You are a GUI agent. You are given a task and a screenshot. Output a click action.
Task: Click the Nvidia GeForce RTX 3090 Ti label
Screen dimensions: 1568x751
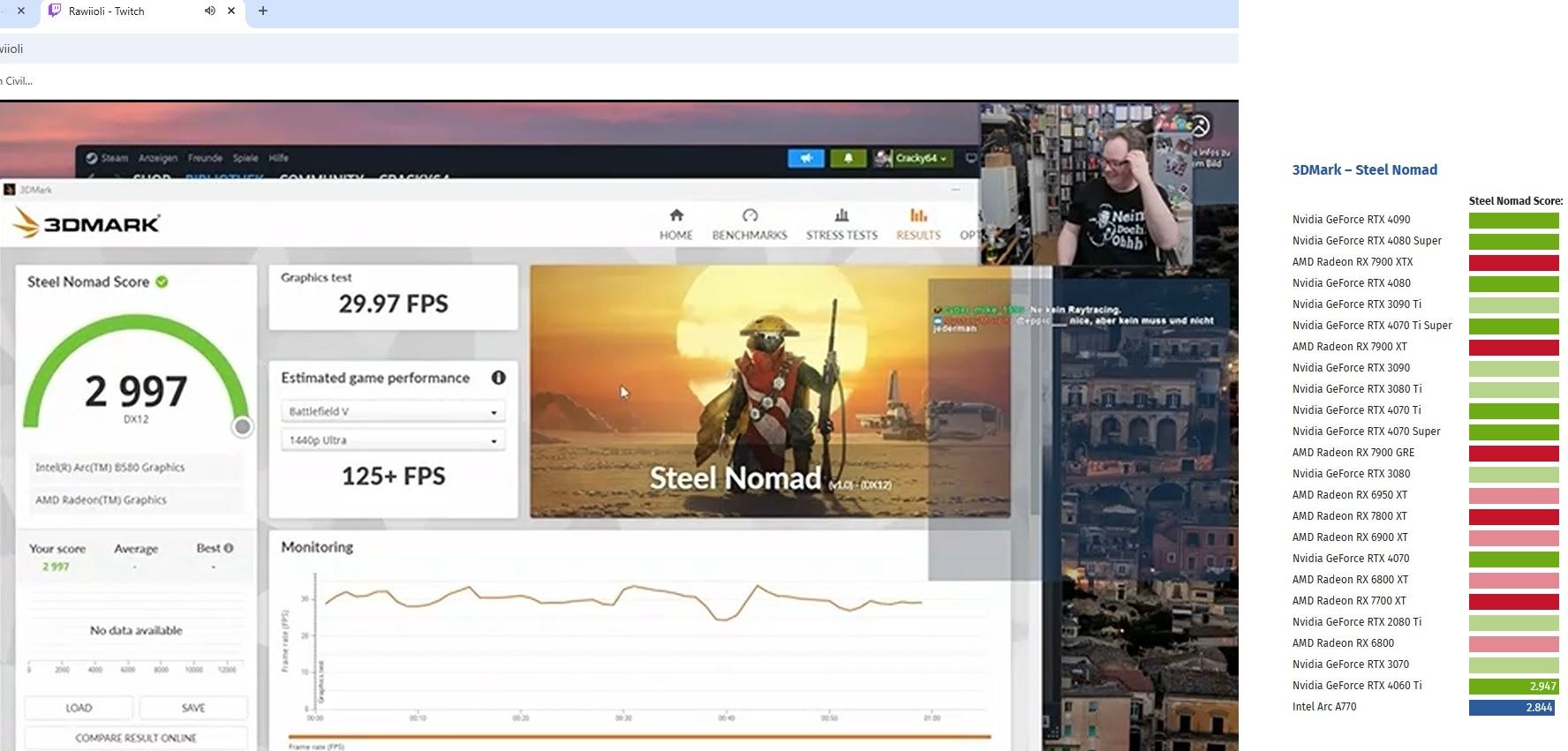point(1357,304)
